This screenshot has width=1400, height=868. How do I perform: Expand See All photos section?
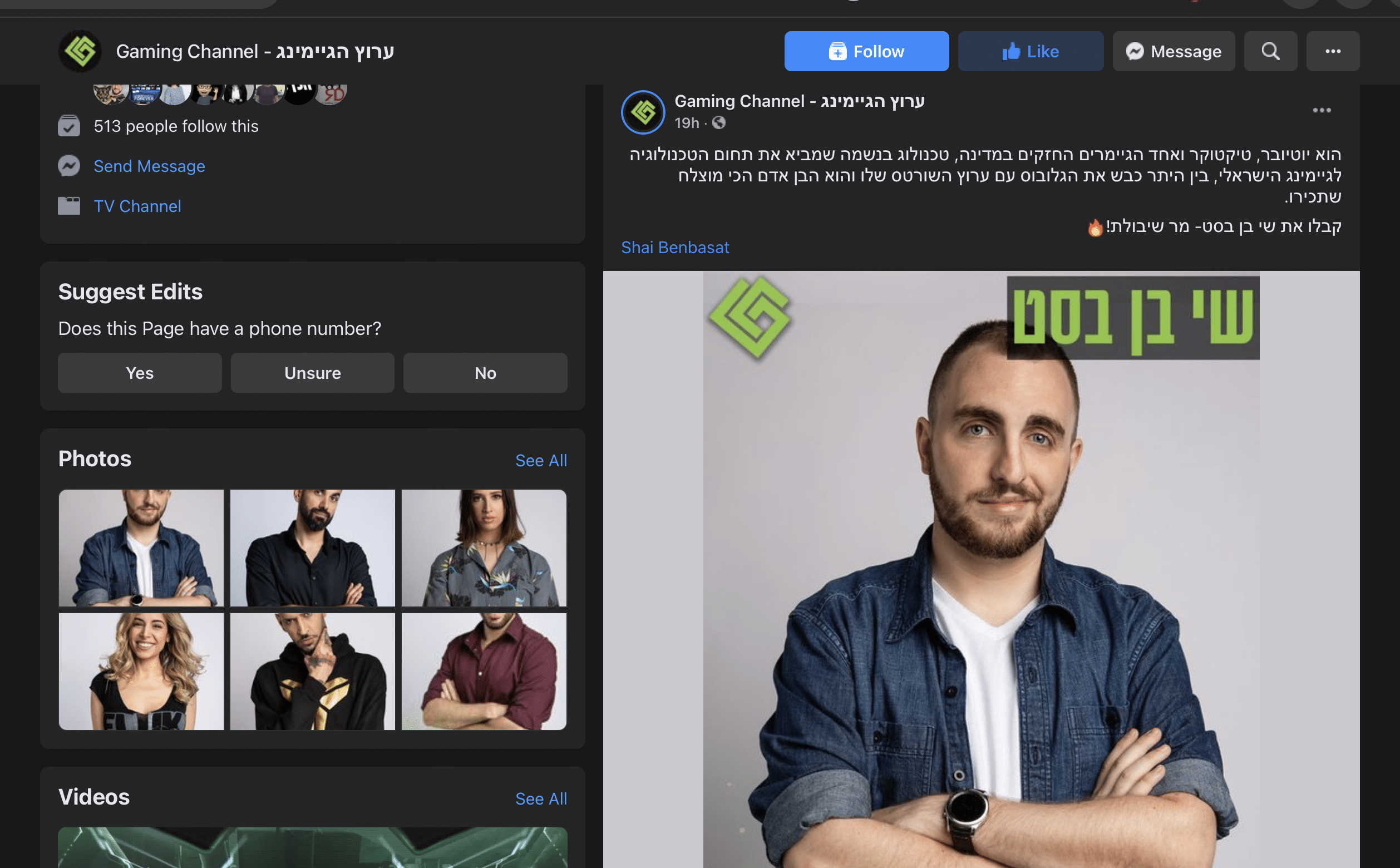(x=540, y=460)
